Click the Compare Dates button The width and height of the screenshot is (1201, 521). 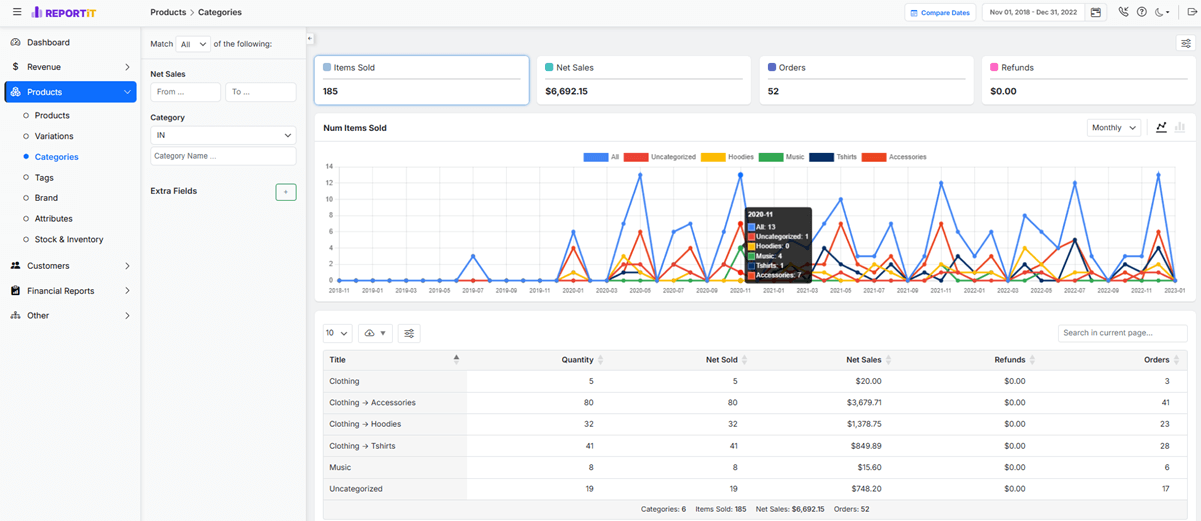click(940, 13)
